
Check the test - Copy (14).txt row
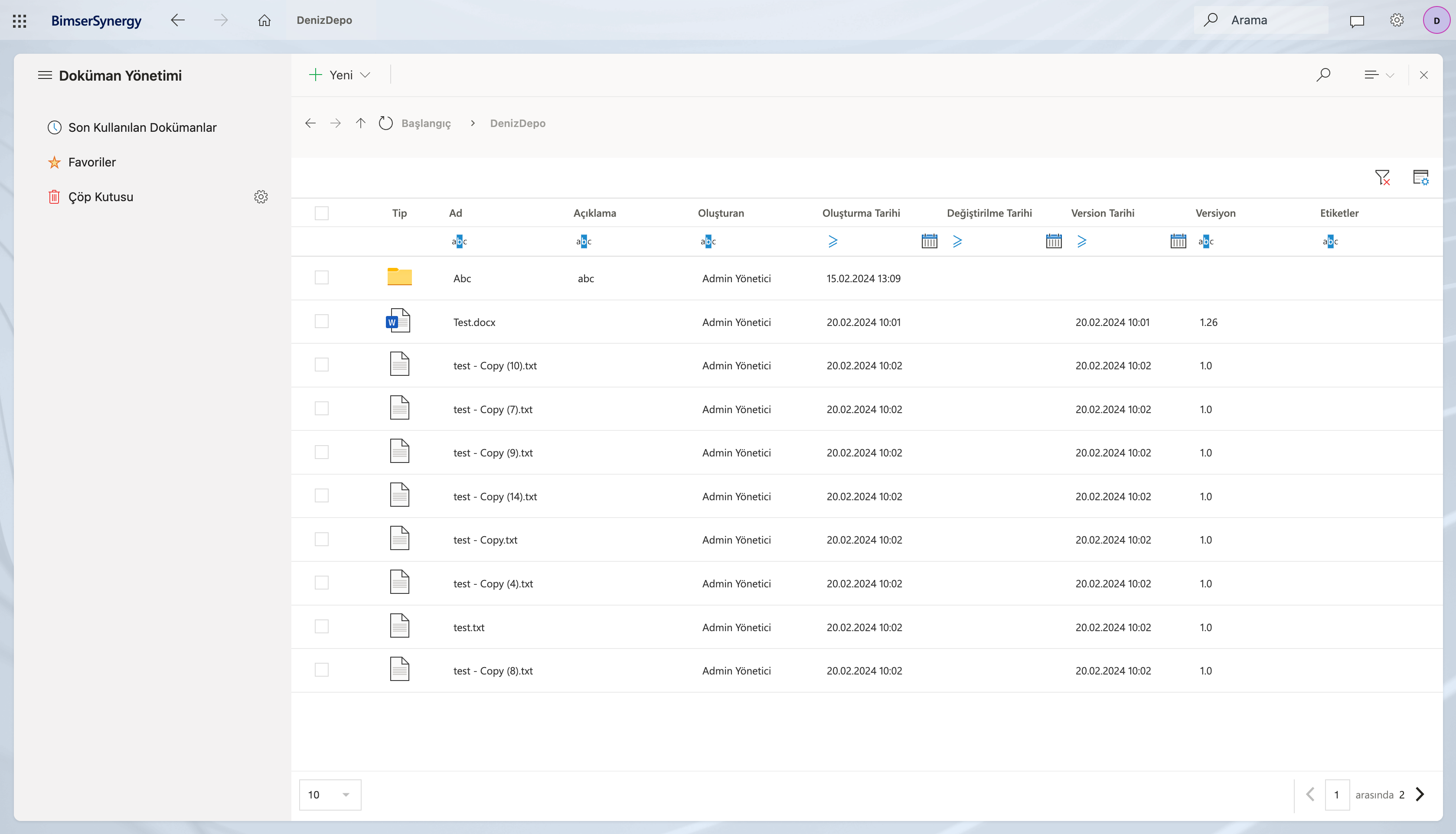pyautogui.click(x=322, y=496)
